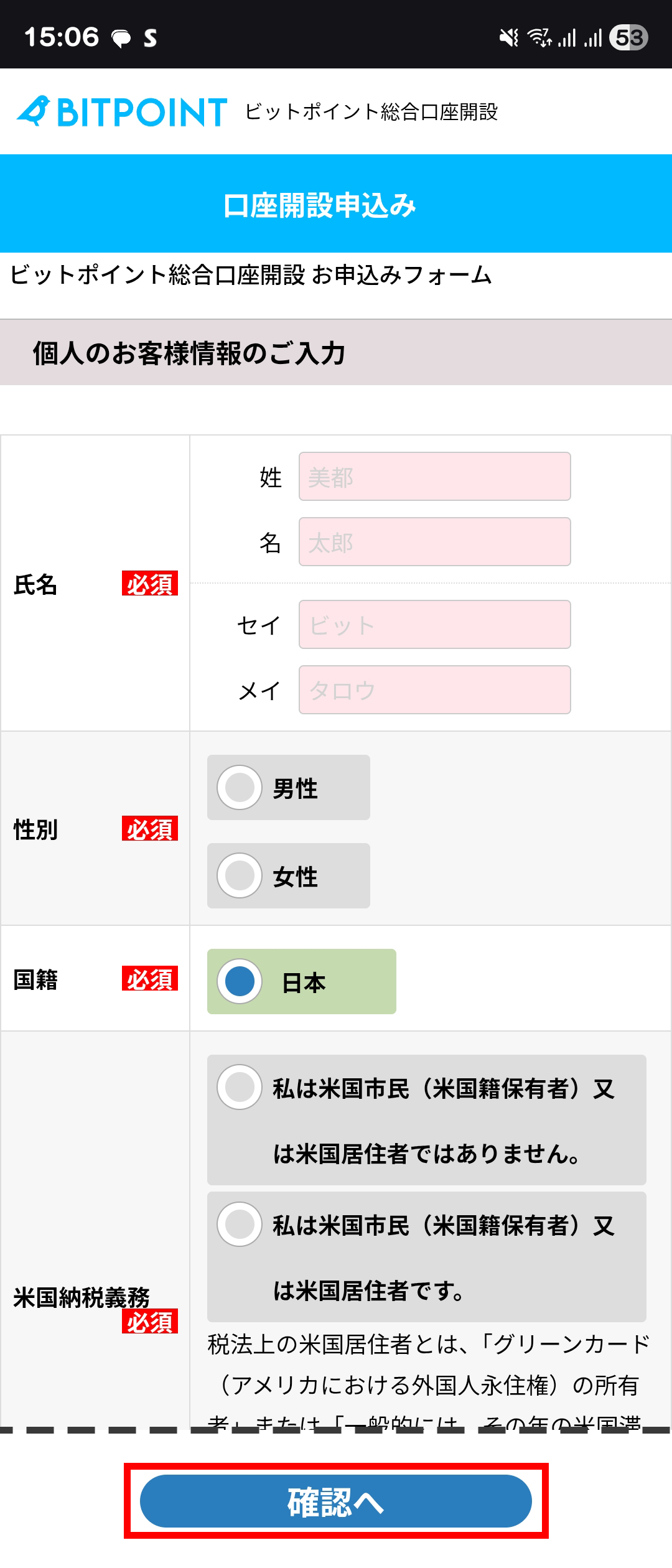This screenshot has width=672, height=1568.
Task: Tap the battery level indicator showing 53
Action: point(629,37)
